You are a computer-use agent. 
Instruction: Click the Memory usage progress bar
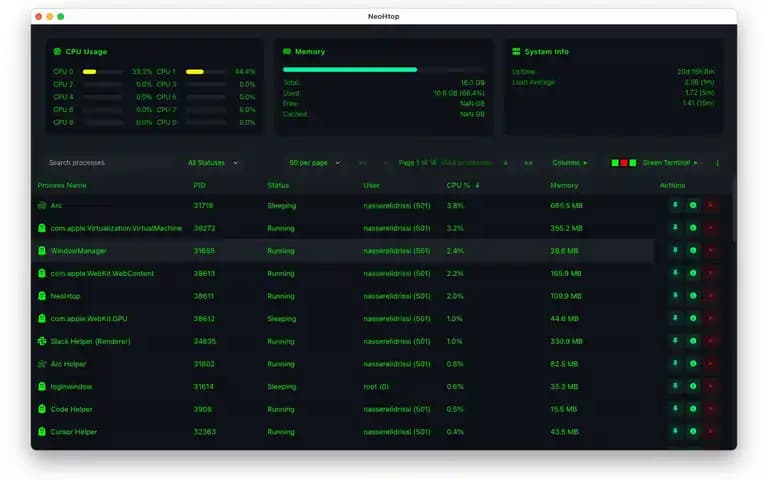384,70
